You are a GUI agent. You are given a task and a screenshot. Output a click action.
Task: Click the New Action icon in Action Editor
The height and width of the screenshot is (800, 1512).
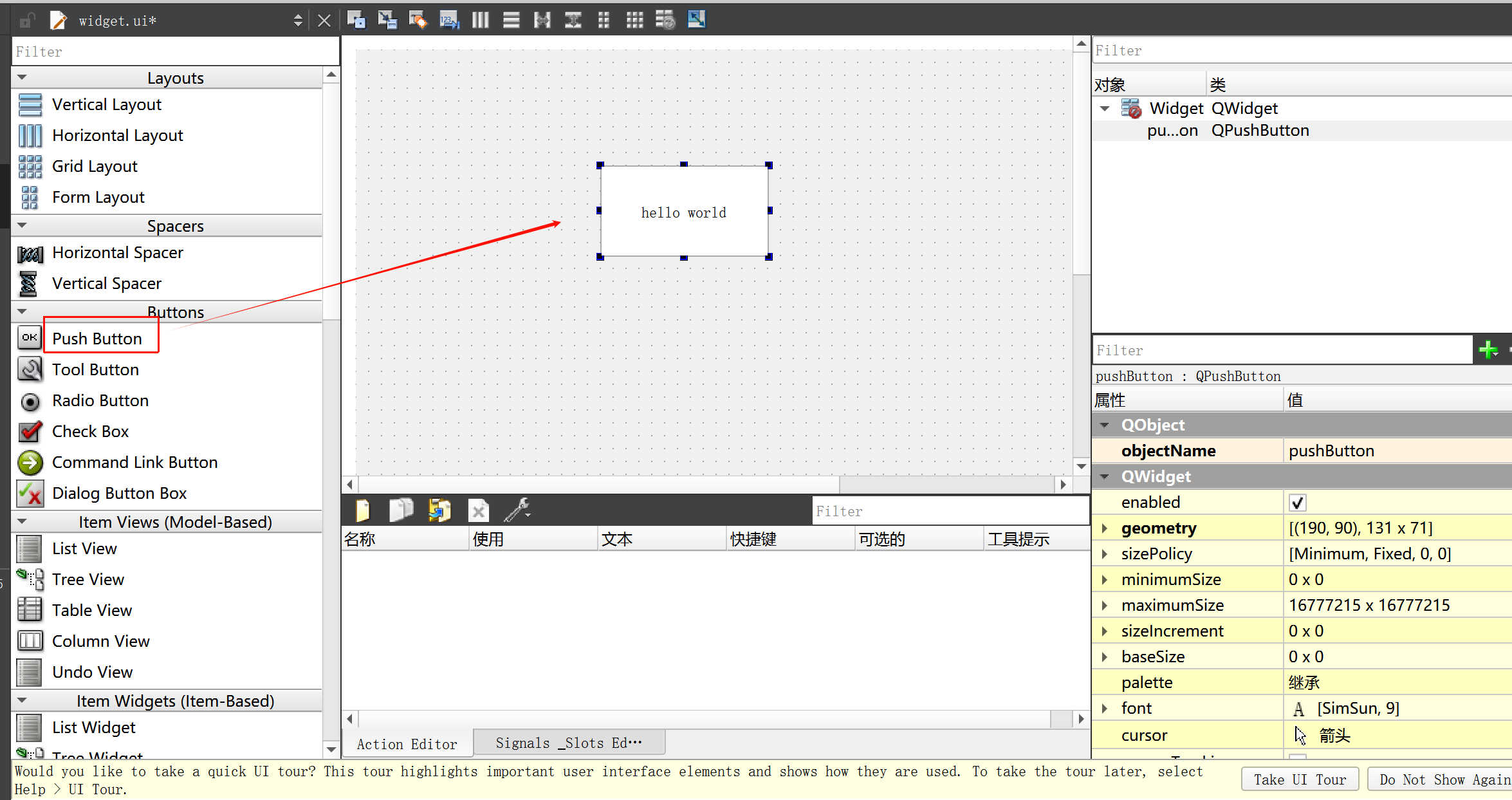click(x=363, y=510)
